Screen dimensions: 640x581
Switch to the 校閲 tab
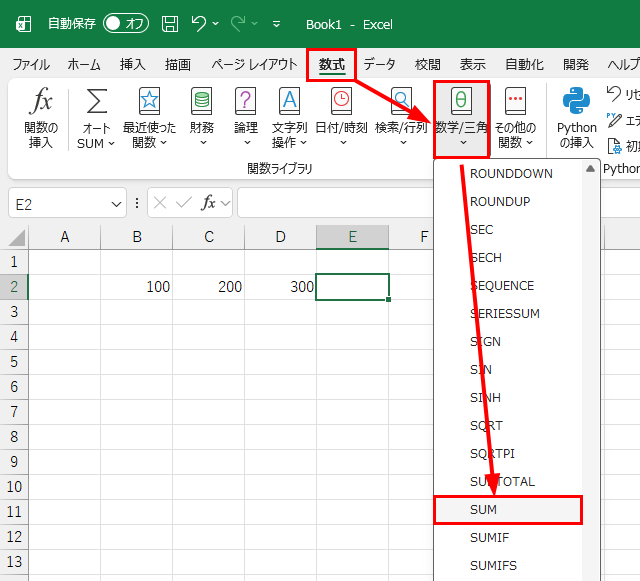pyautogui.click(x=427, y=65)
